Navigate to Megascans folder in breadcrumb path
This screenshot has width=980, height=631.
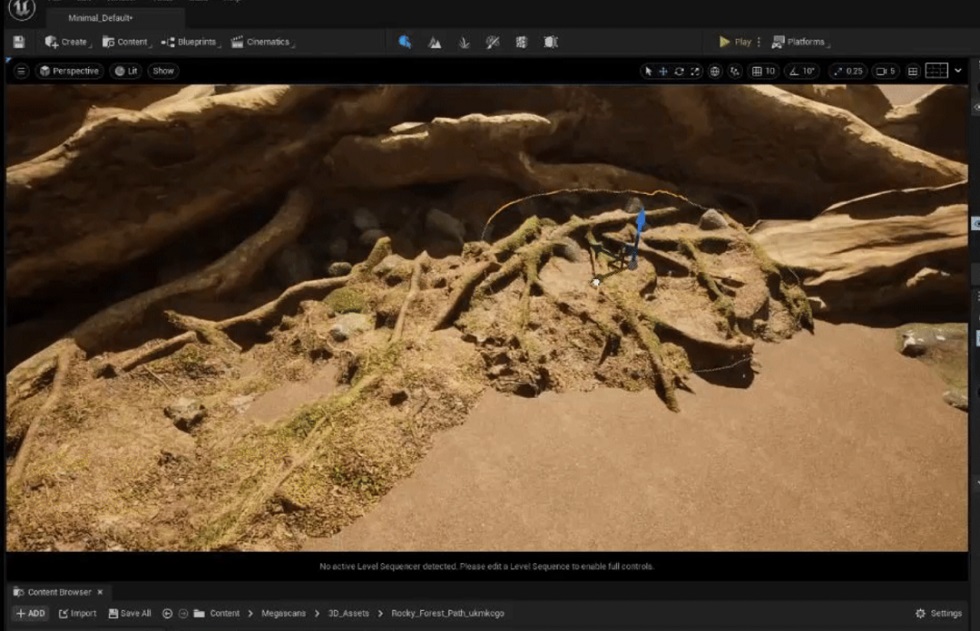point(284,613)
